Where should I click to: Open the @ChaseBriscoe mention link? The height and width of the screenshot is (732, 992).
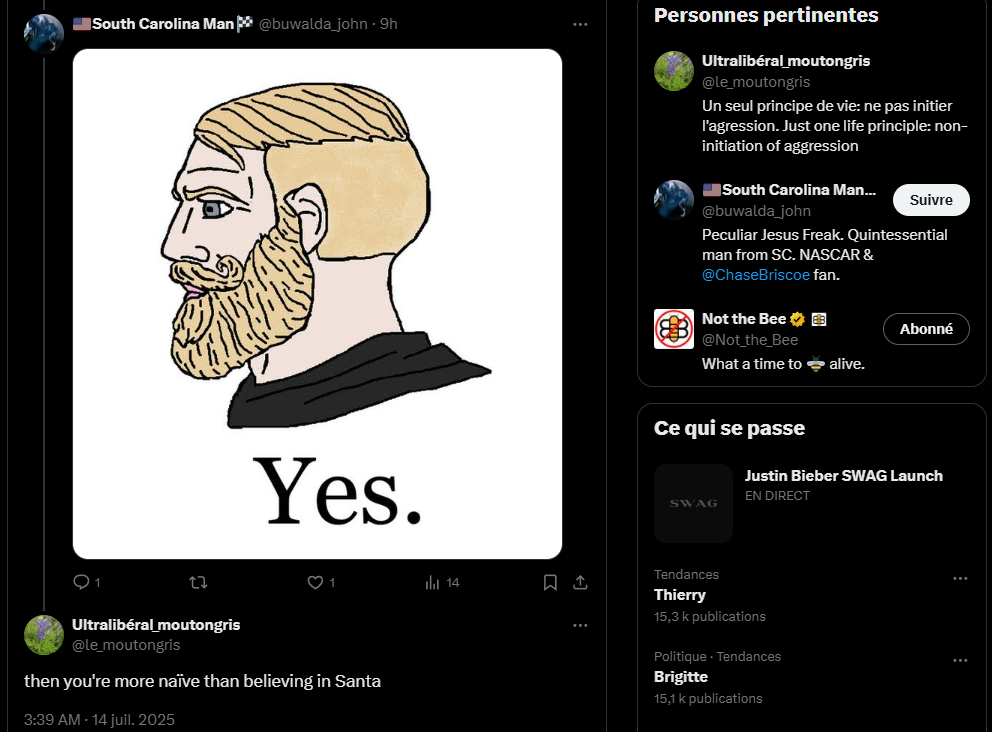click(755, 275)
